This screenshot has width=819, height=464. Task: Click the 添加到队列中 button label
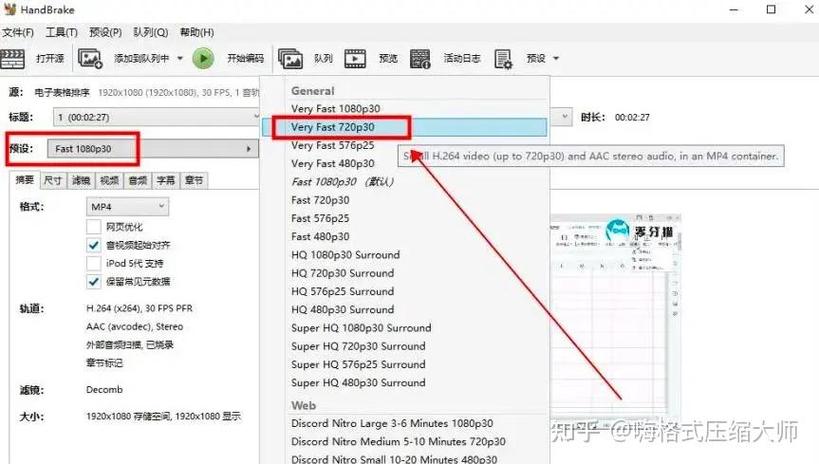pyautogui.click(x=142, y=59)
